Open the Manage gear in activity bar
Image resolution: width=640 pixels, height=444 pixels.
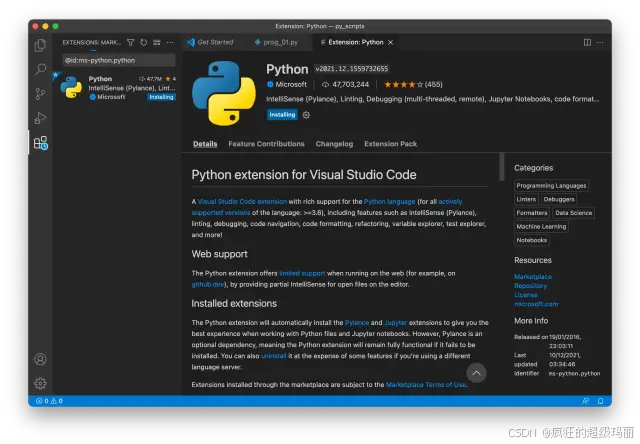pyautogui.click(x=40, y=383)
